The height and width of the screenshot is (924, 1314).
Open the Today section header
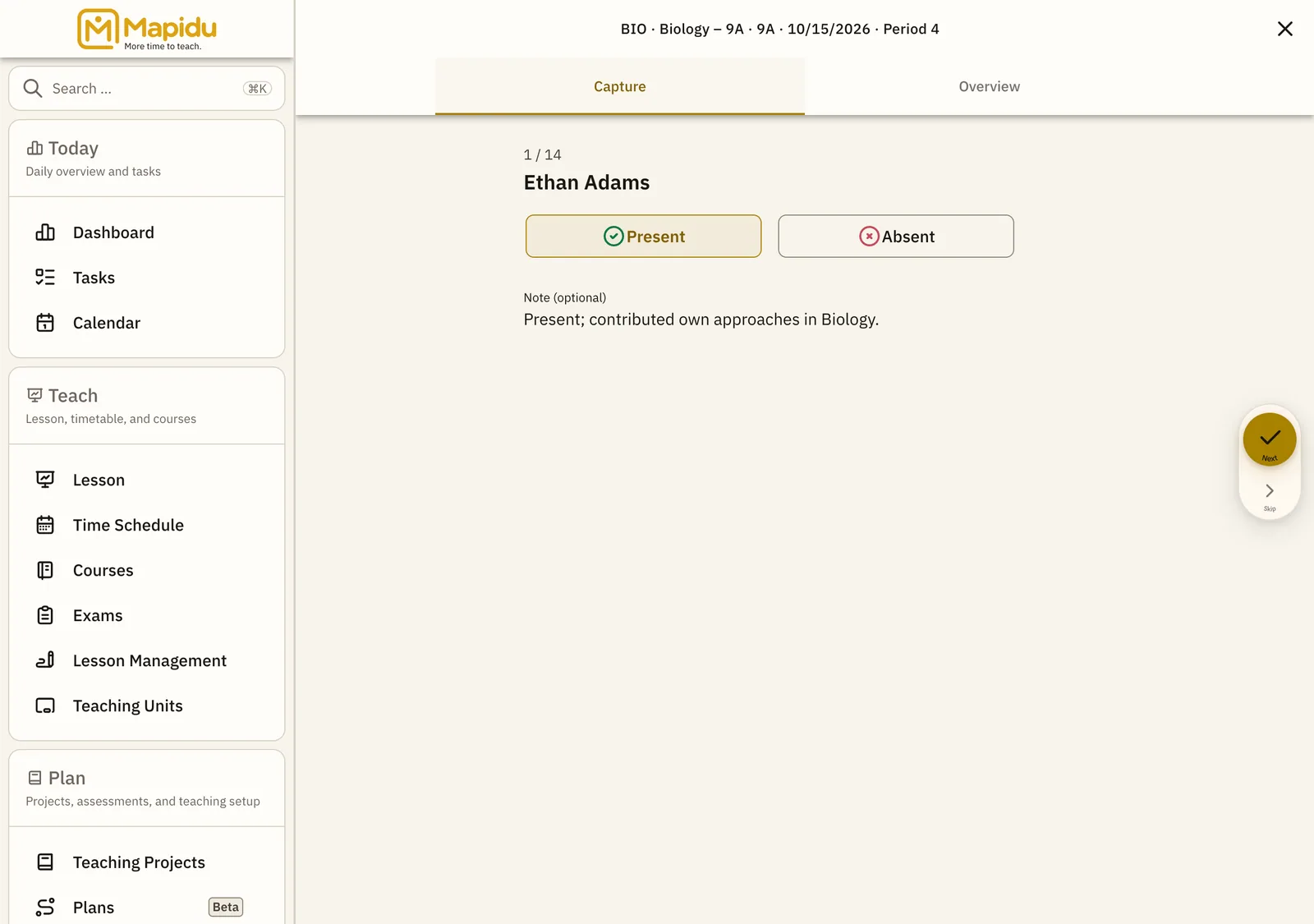(x=147, y=159)
